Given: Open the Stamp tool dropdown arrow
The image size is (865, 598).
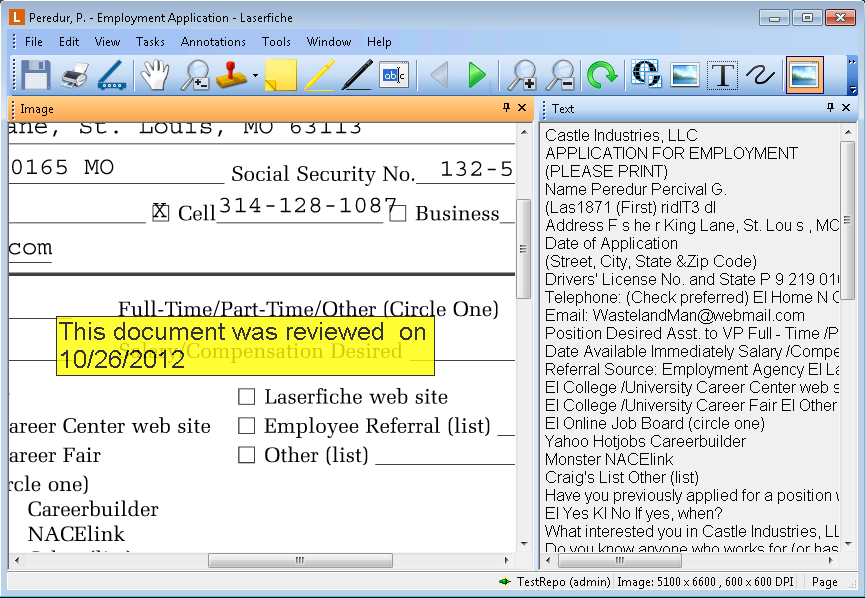Looking at the screenshot, I should 255,75.
